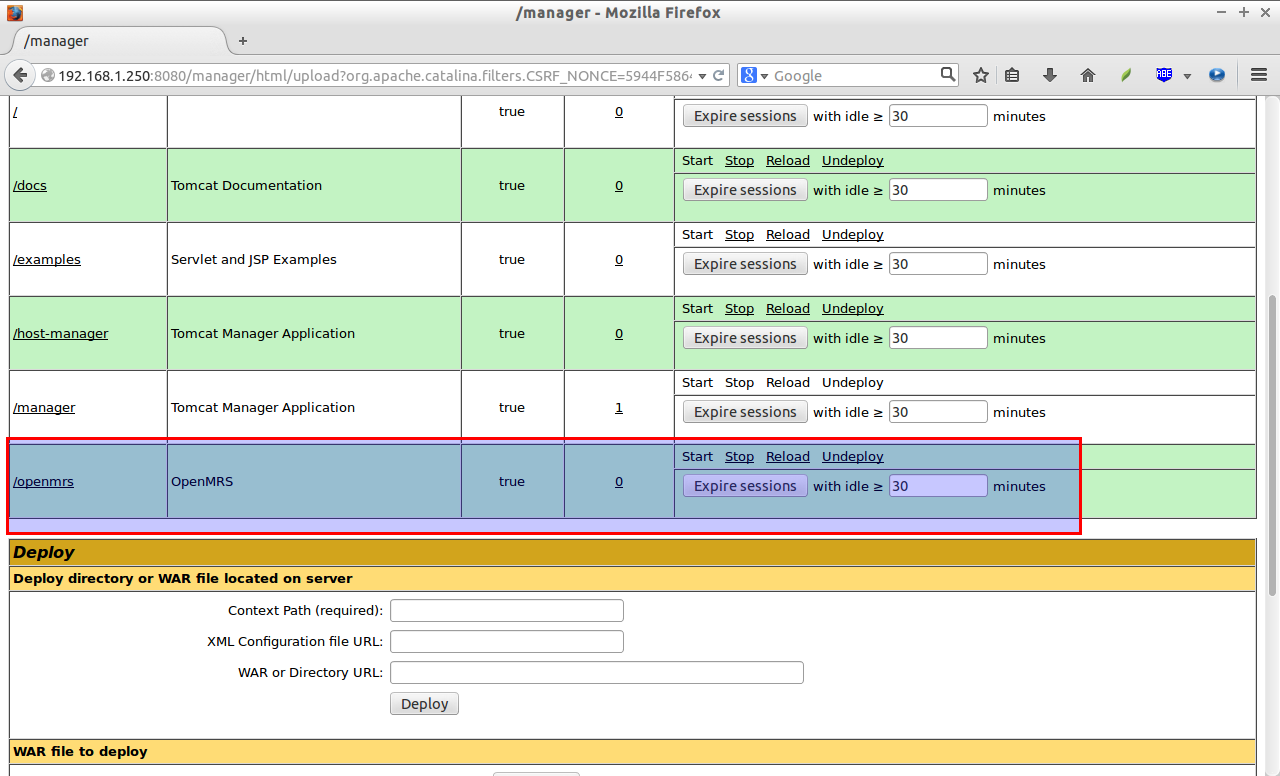Viewport: 1280px width, 776px height.
Task: Expire sessions for /docs
Action: [745, 190]
